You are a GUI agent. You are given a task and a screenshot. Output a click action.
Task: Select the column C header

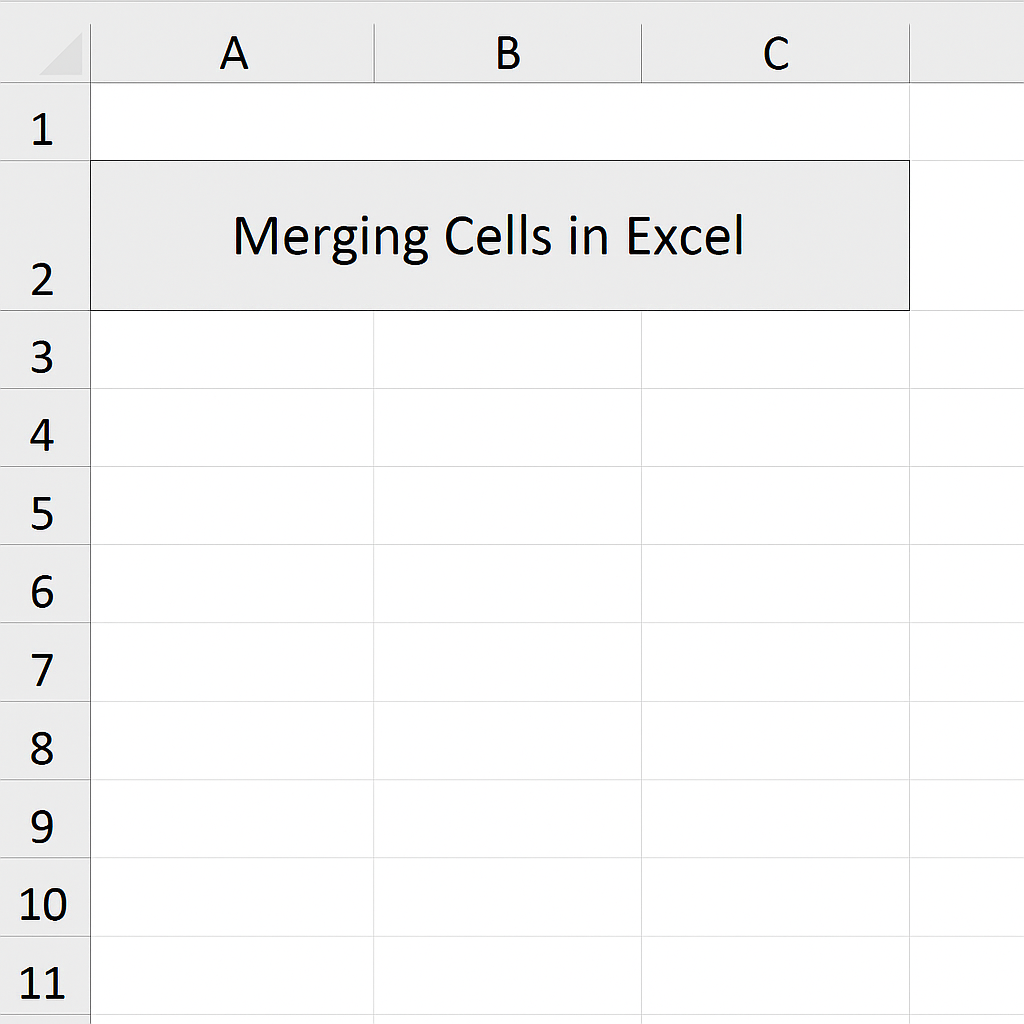click(776, 54)
